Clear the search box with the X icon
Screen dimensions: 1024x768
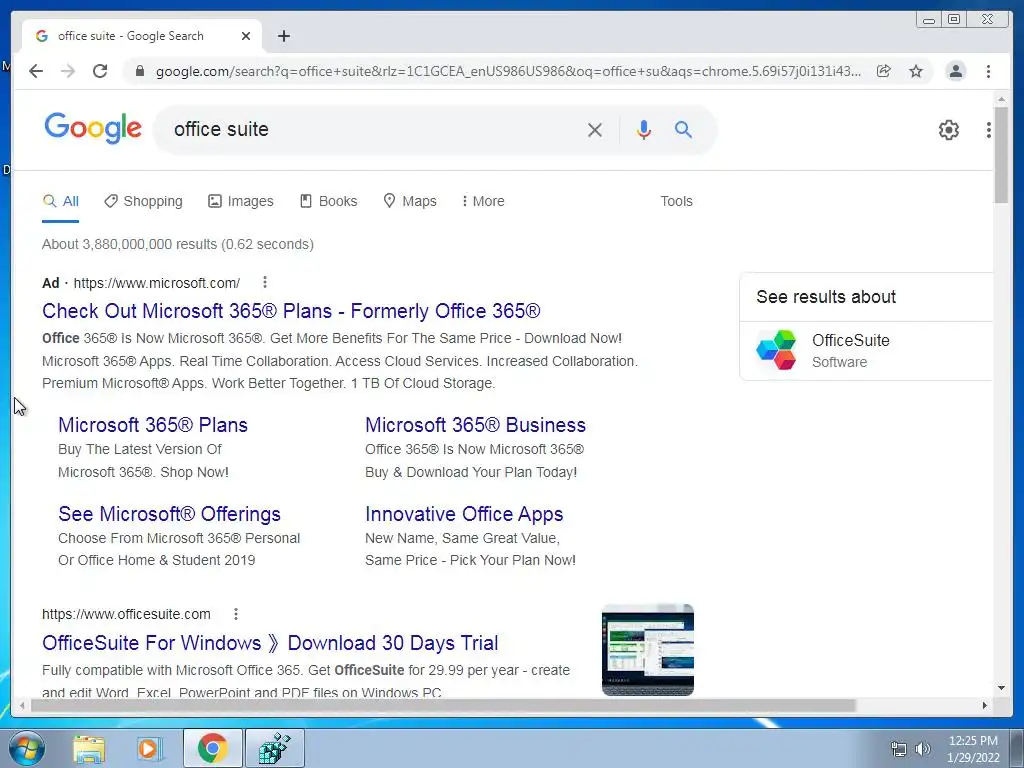tap(594, 130)
